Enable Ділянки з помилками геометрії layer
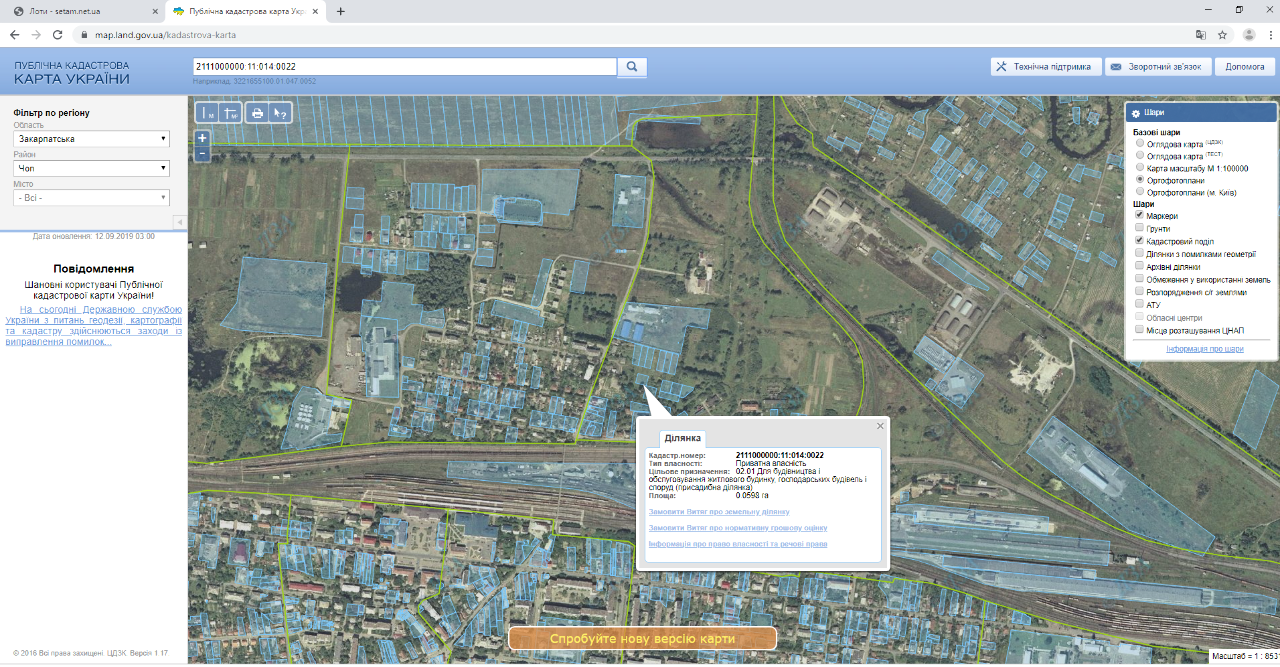The image size is (1280, 667). pos(1139,253)
